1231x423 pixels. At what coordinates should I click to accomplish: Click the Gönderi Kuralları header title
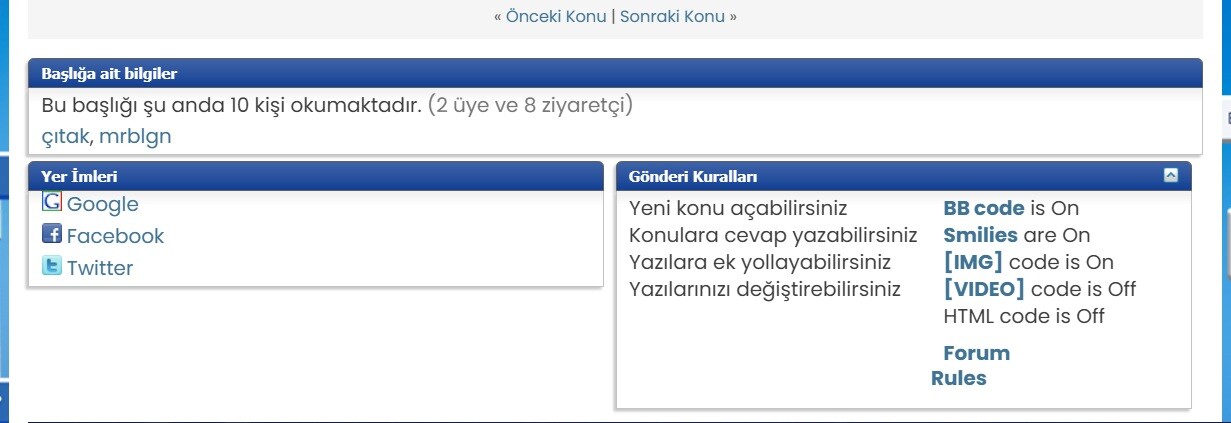click(692, 177)
